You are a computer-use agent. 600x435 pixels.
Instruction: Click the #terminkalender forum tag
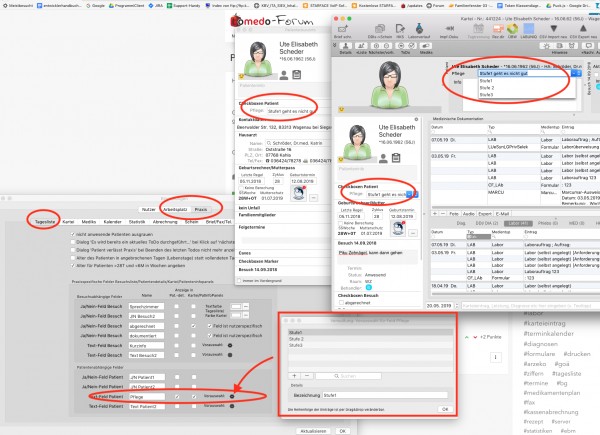click(548, 334)
